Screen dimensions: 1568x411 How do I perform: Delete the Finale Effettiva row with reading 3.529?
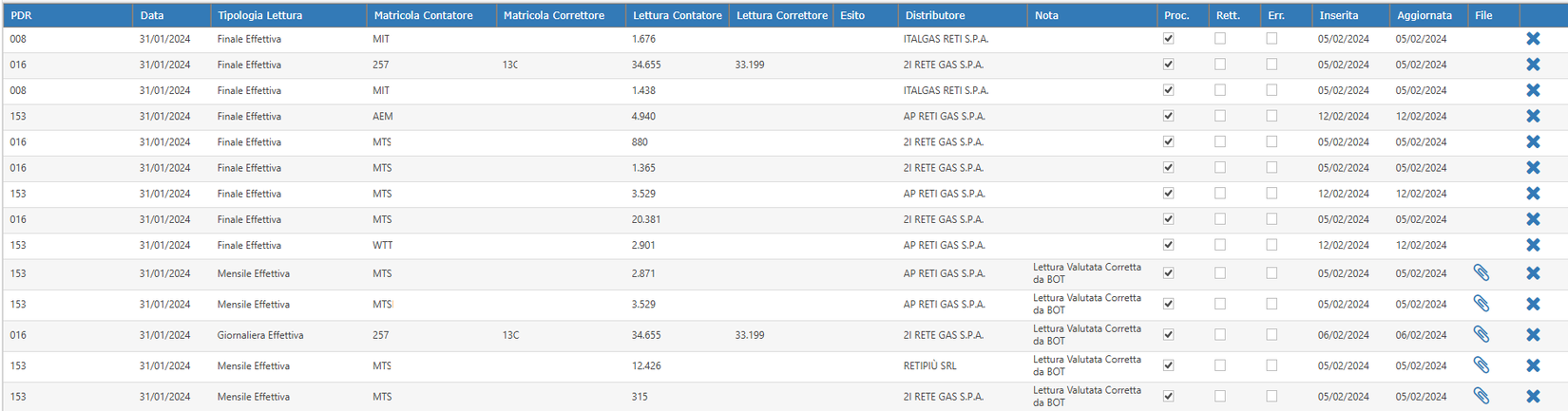tap(1533, 194)
